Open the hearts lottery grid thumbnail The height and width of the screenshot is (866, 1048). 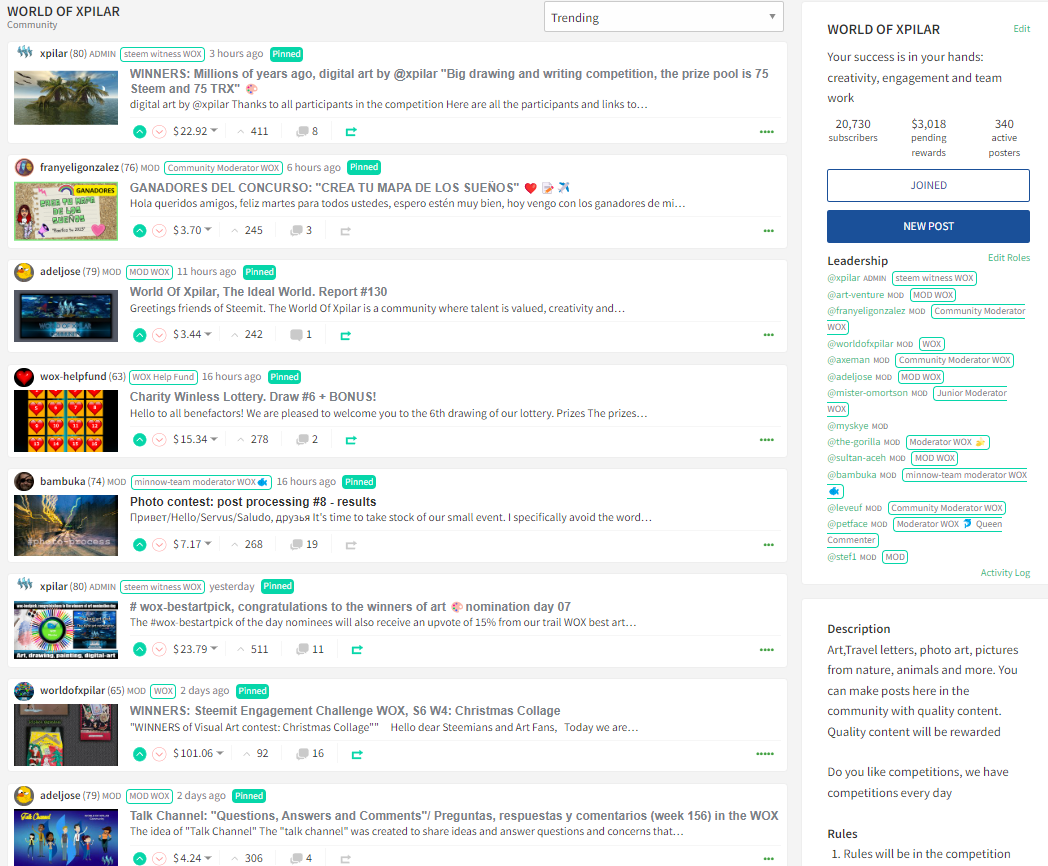point(66,421)
